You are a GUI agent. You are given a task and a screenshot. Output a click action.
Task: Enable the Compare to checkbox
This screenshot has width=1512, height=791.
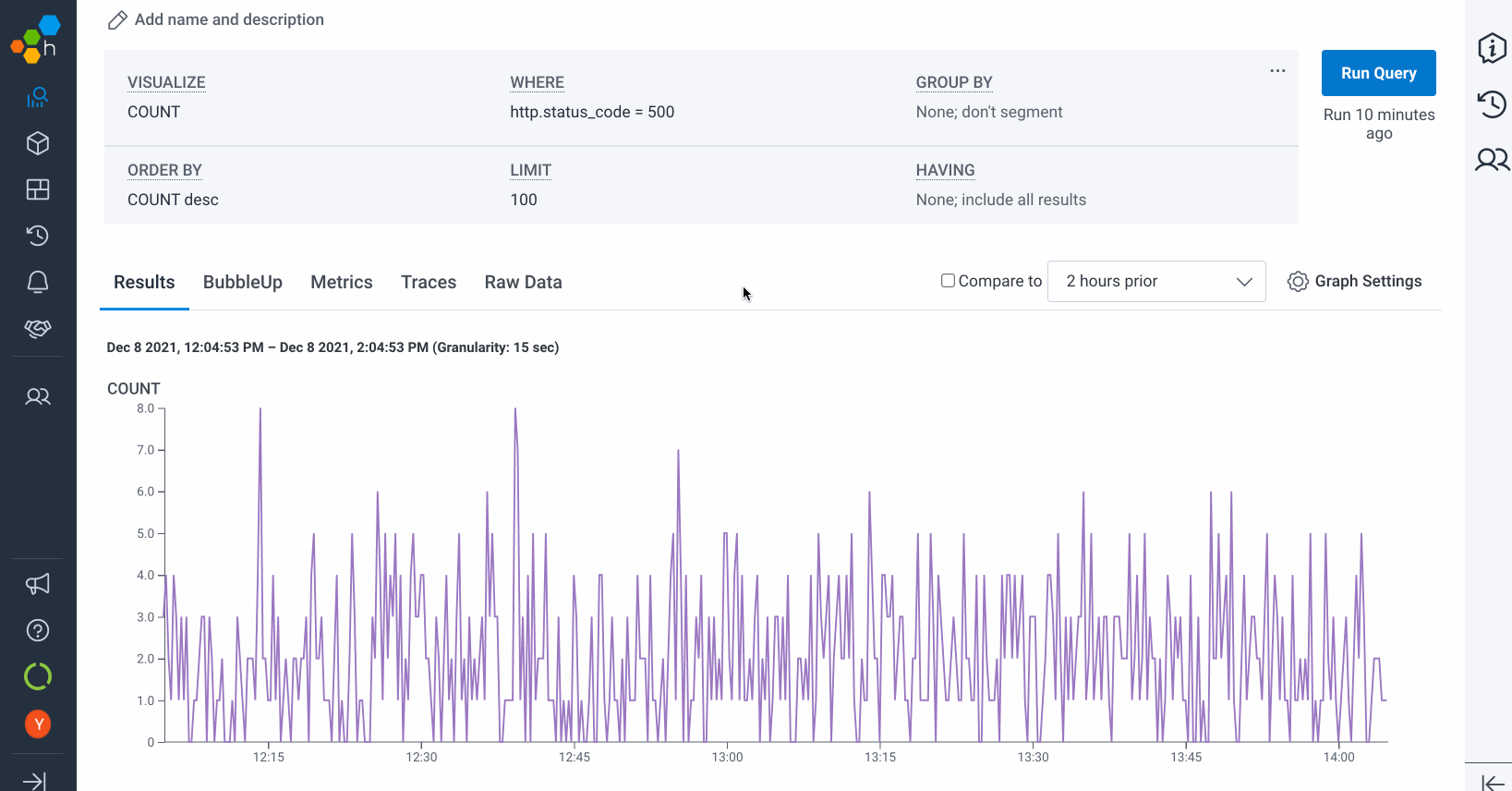click(x=948, y=281)
